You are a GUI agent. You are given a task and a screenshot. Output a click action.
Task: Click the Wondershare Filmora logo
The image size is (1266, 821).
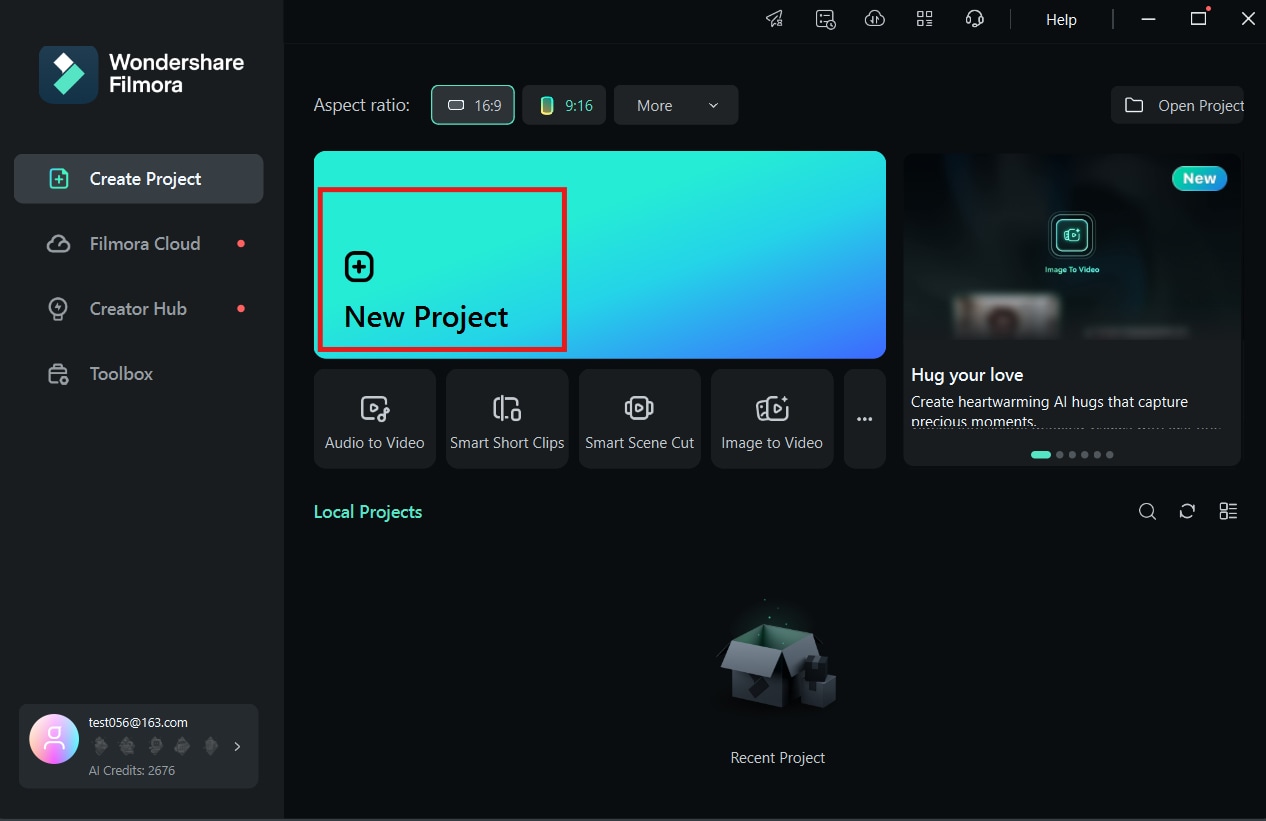(x=141, y=74)
